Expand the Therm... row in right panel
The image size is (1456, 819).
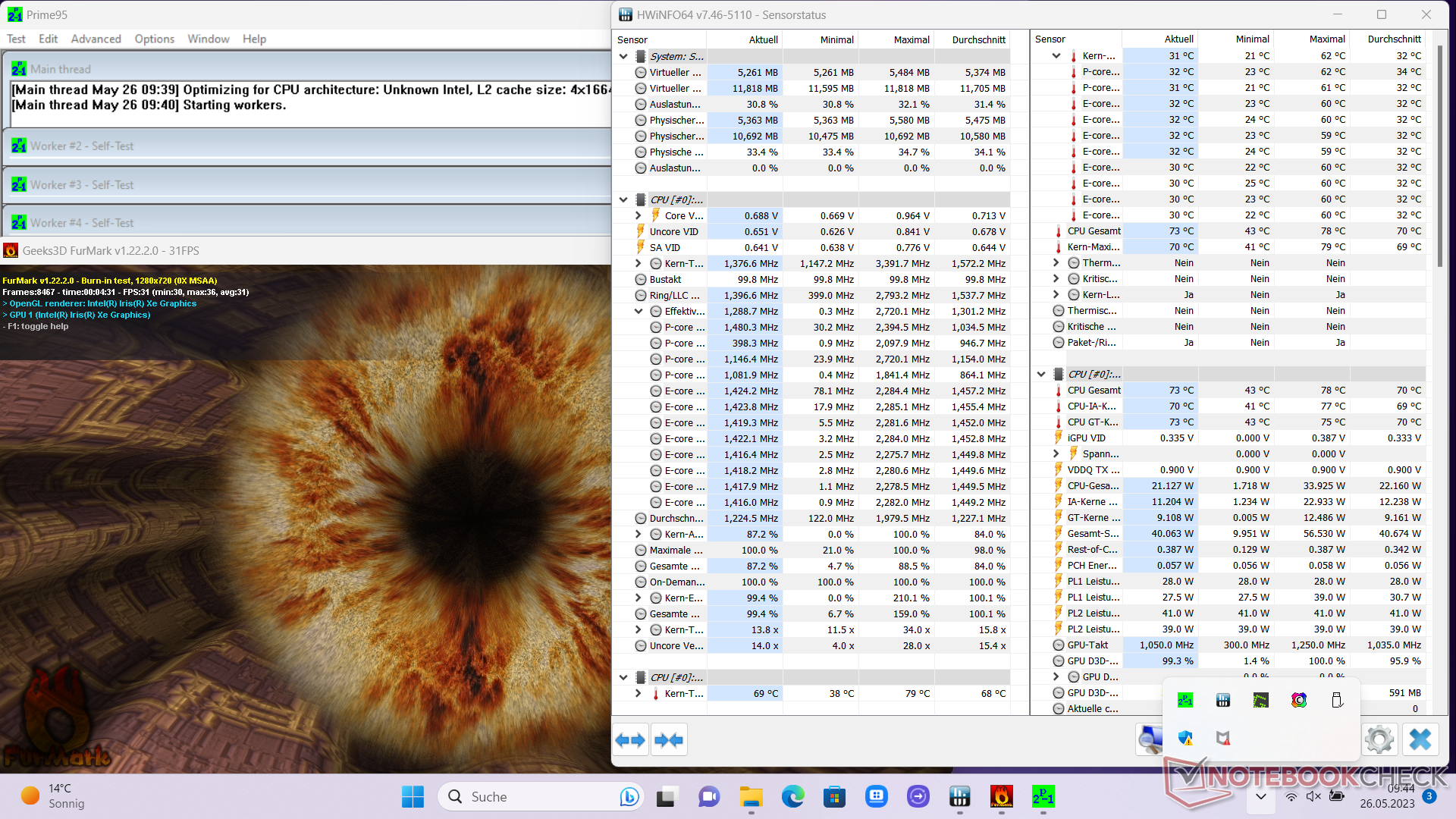[x=1056, y=262]
